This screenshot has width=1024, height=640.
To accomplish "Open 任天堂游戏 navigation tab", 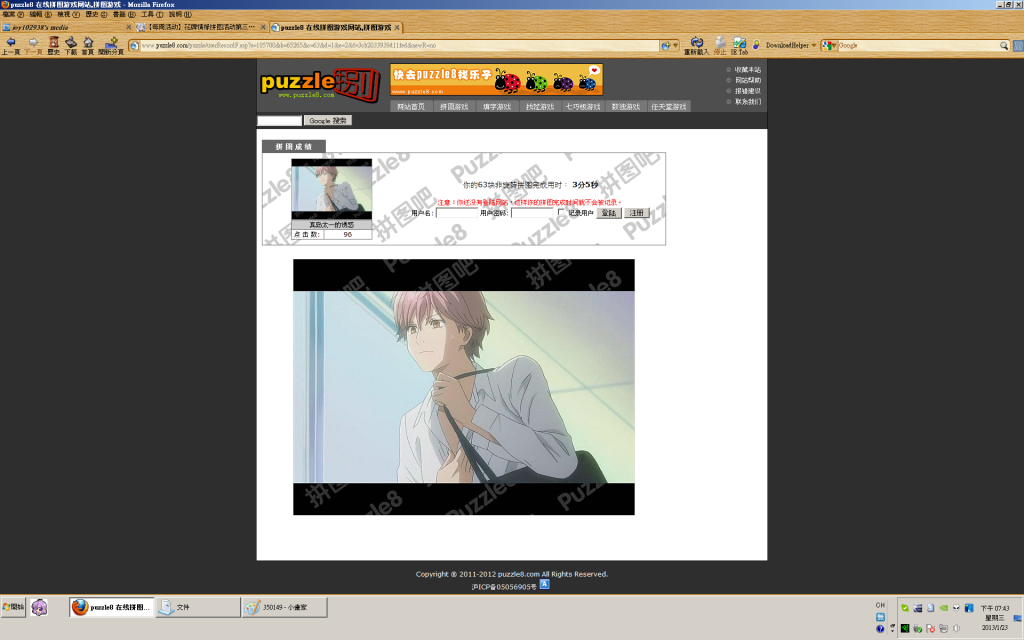I will [669, 106].
